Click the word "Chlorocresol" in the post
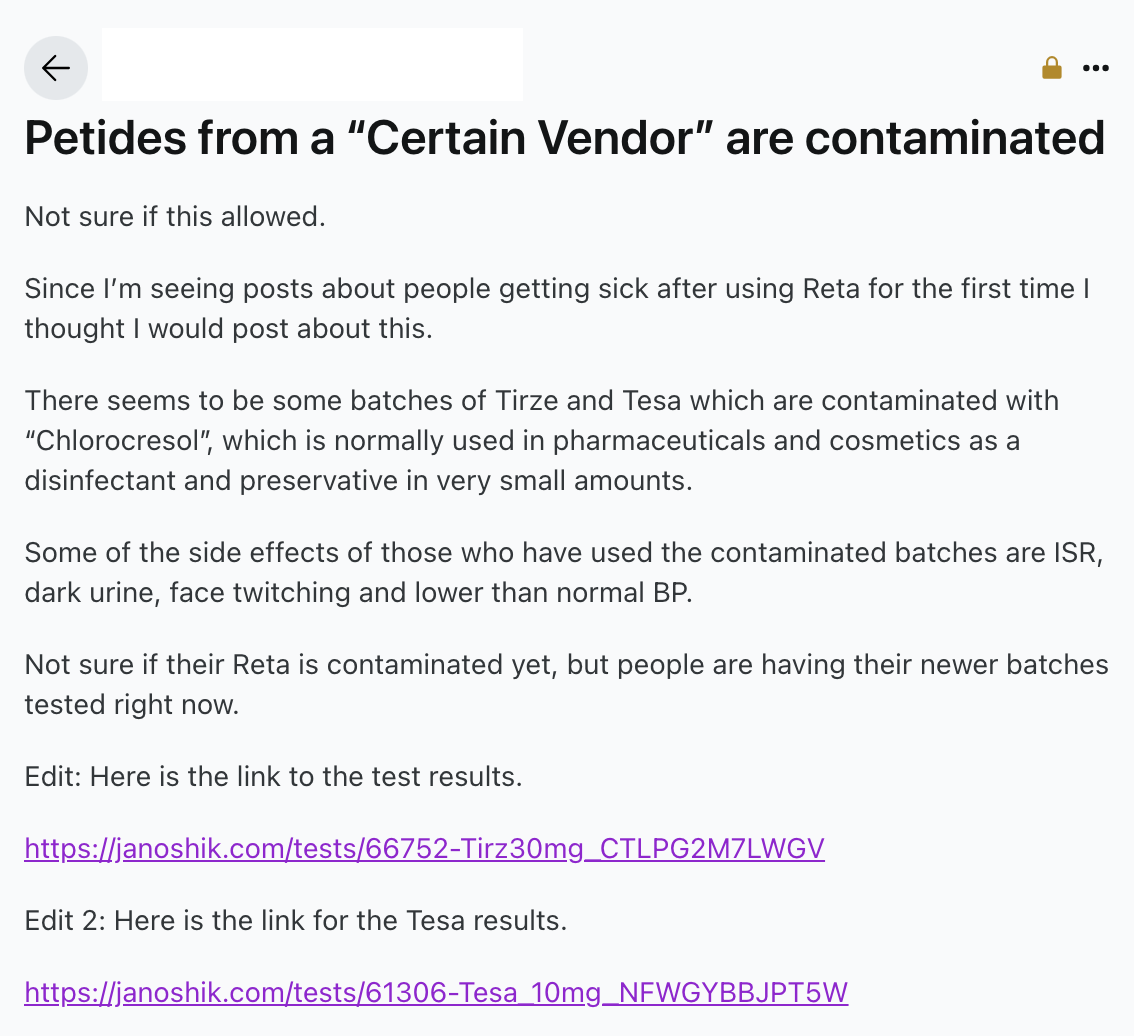This screenshot has width=1134, height=1036. coord(117,441)
